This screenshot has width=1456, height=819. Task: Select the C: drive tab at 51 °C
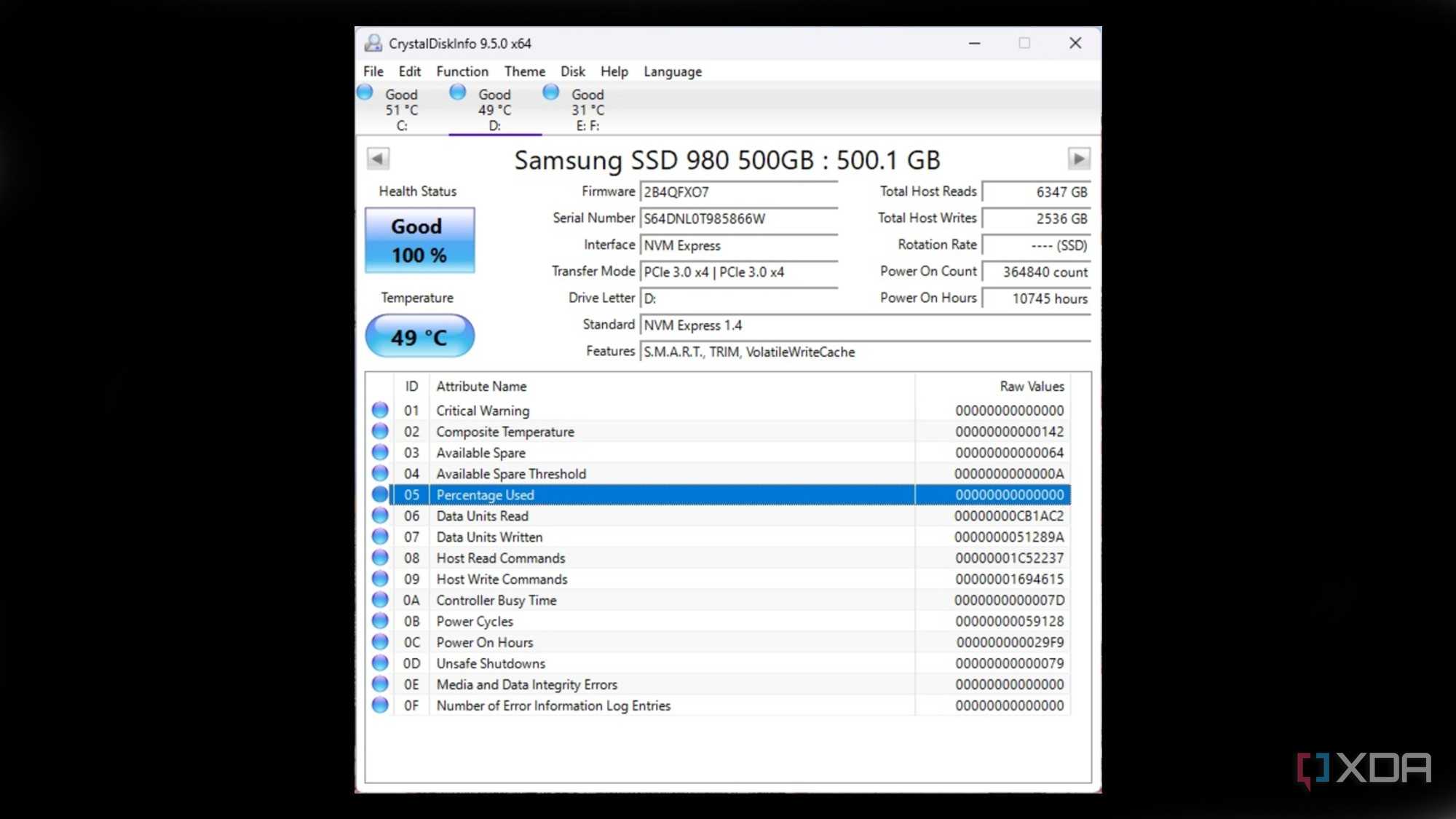point(402,109)
